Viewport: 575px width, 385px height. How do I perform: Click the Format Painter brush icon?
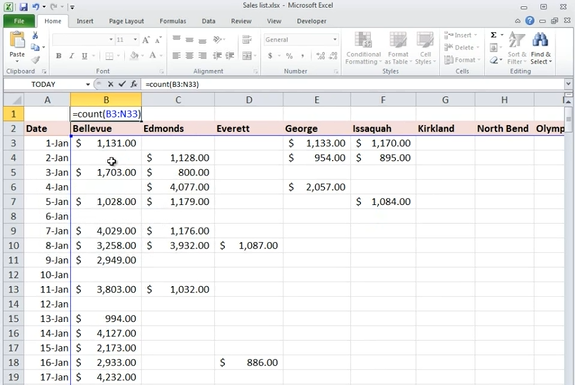point(35,60)
